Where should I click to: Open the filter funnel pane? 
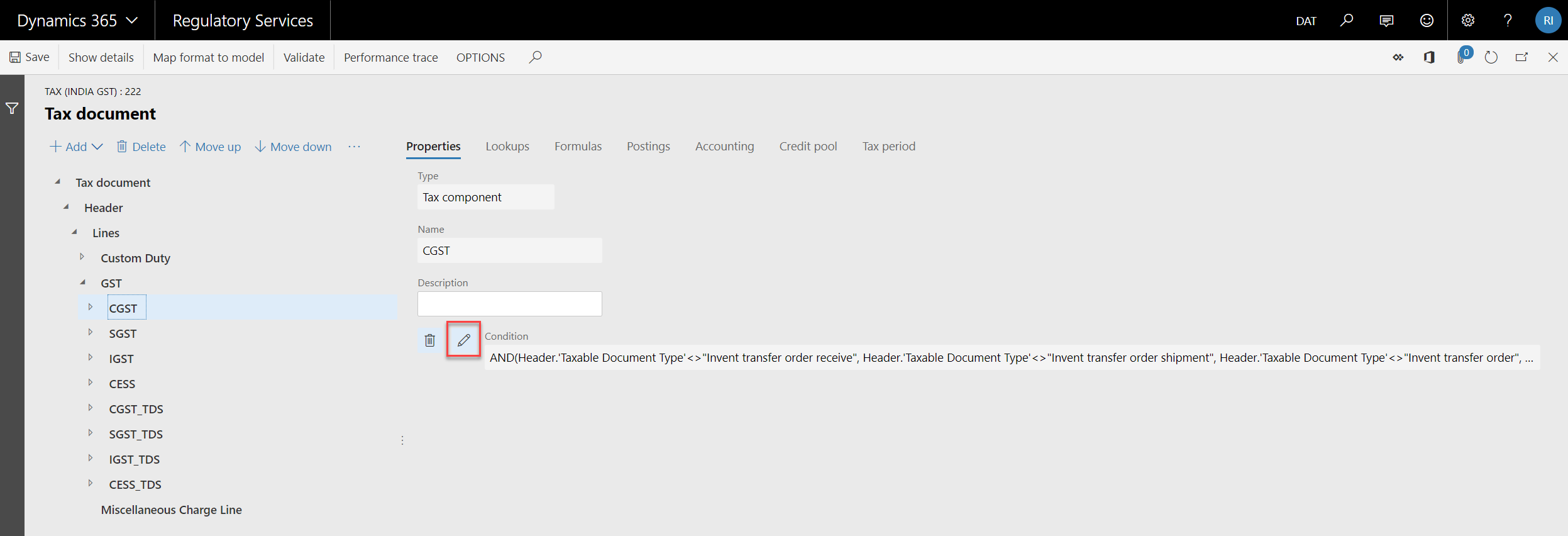12,108
